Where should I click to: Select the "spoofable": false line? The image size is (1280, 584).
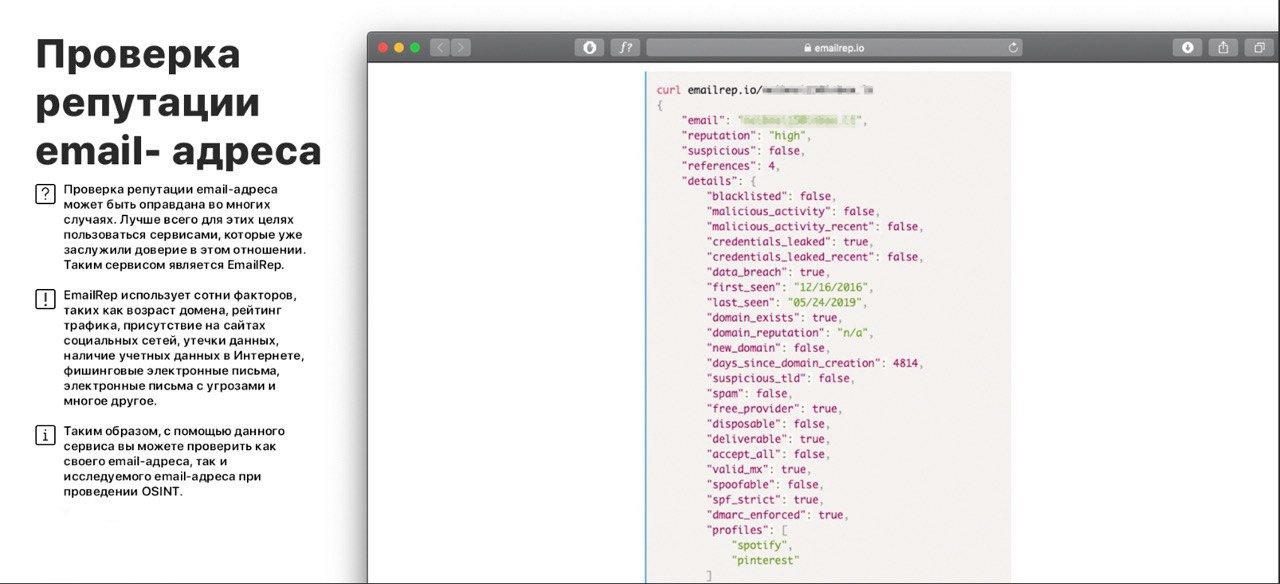click(x=765, y=484)
